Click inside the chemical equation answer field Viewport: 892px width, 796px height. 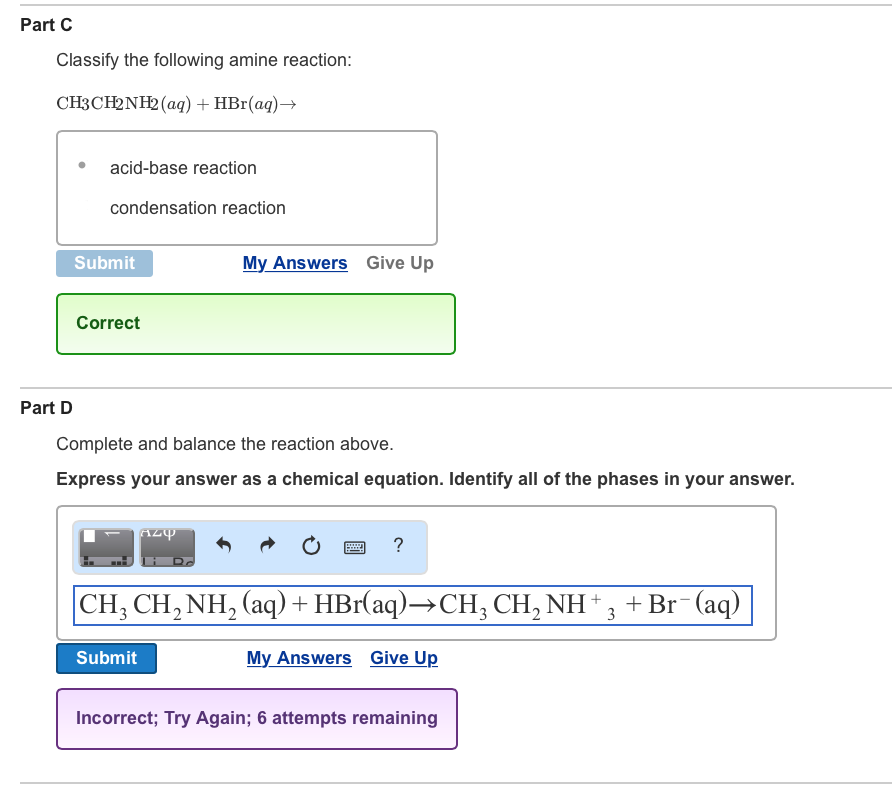(x=412, y=604)
